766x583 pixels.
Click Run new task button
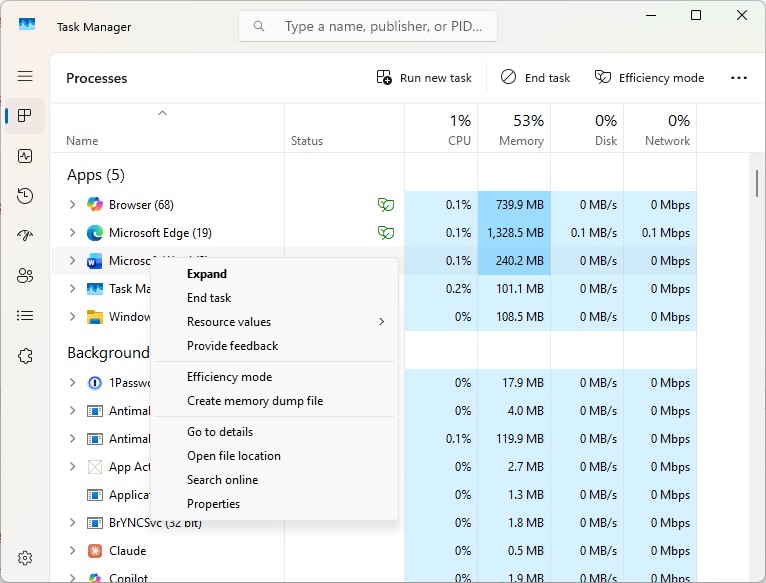point(424,78)
